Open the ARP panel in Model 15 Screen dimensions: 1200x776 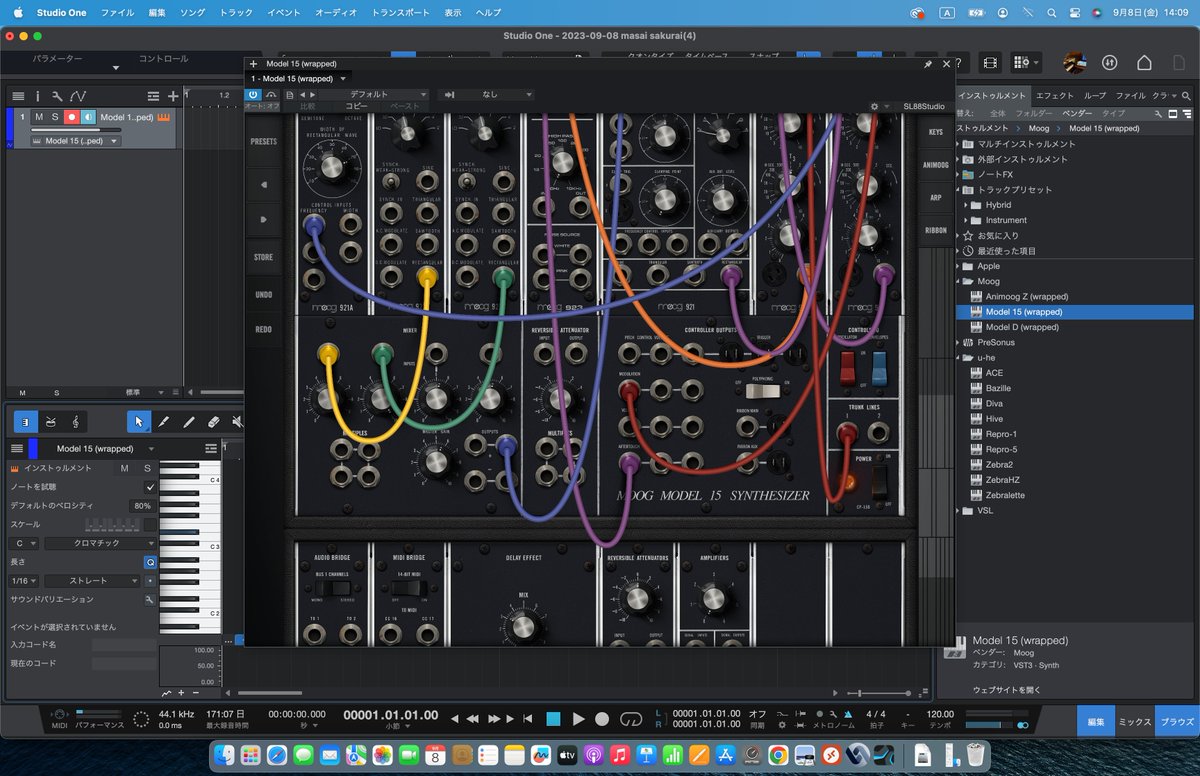935,197
